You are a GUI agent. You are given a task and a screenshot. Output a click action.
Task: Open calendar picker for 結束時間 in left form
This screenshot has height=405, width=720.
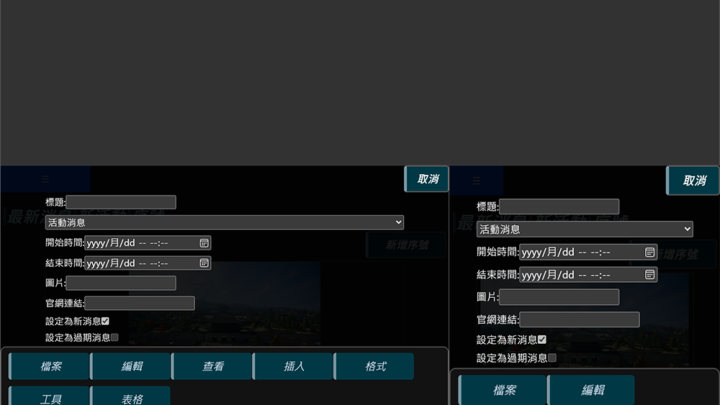(204, 263)
